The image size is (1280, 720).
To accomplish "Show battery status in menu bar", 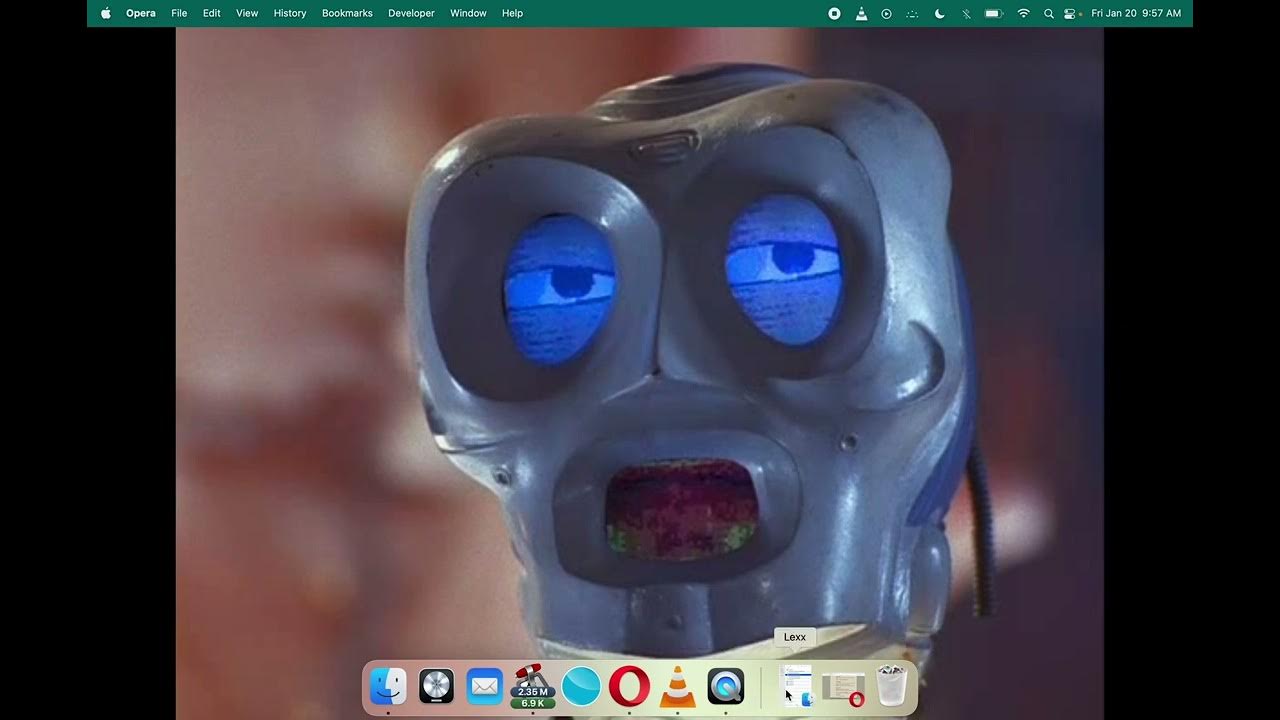I will click(993, 13).
